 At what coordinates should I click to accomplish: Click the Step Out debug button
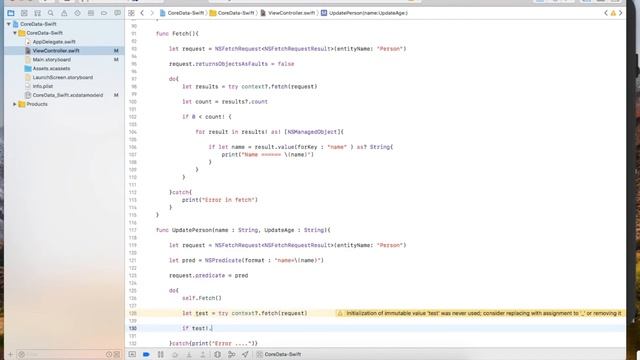202,354
